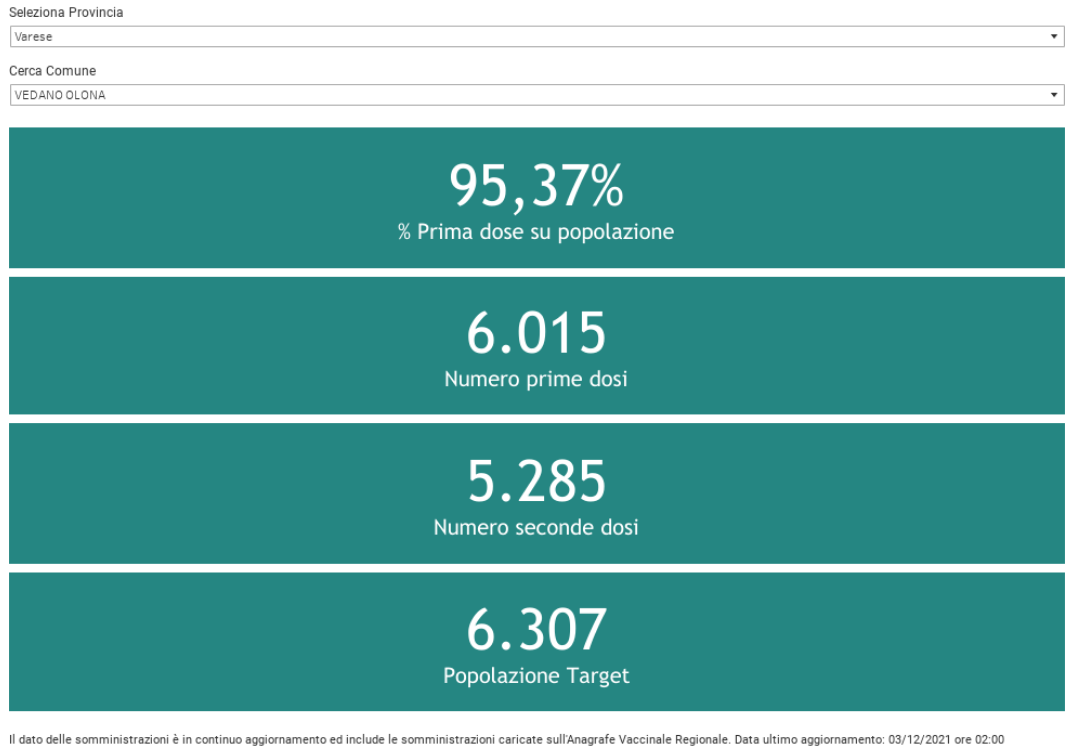Click the selected province value Varese
1083x754 pixels.
[x=34, y=37]
